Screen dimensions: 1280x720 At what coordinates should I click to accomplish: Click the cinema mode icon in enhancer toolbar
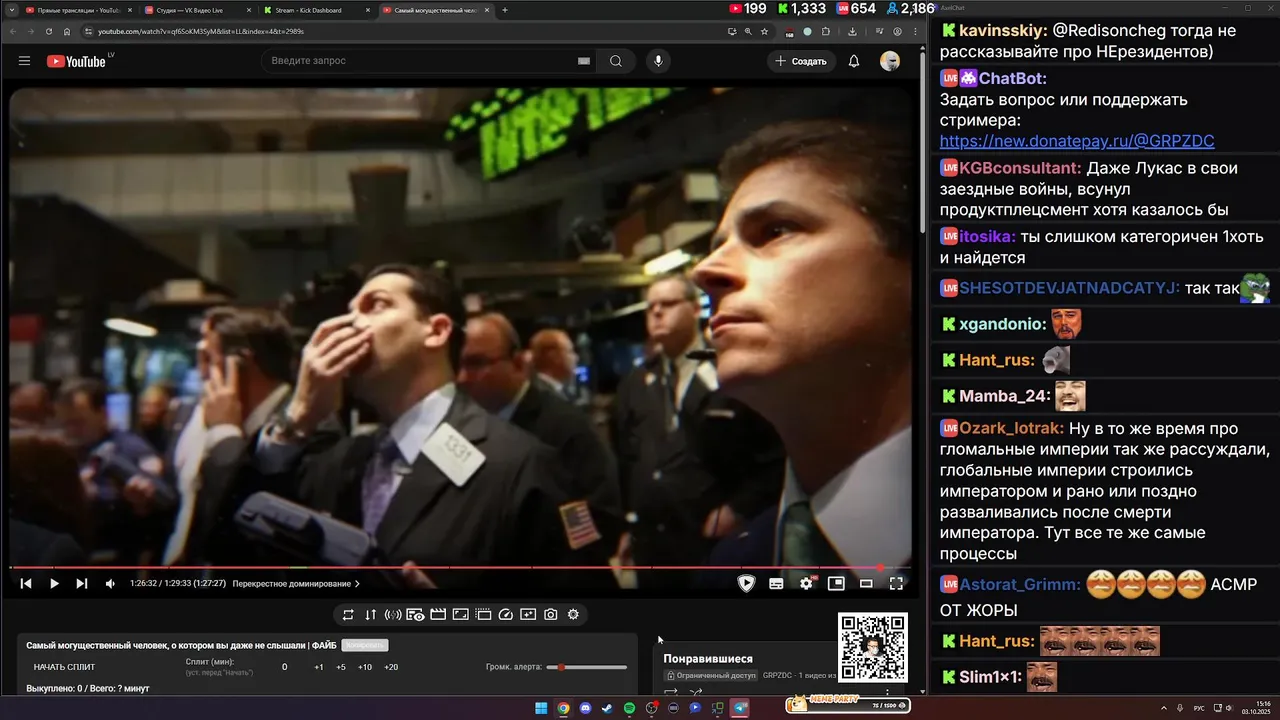[x=483, y=615]
